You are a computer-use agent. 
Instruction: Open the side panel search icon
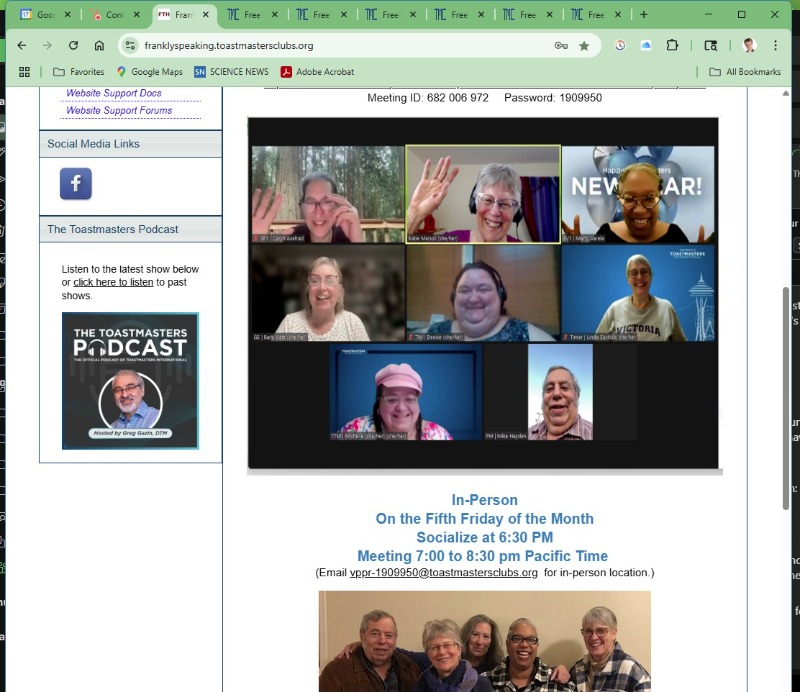pyautogui.click(x=711, y=45)
